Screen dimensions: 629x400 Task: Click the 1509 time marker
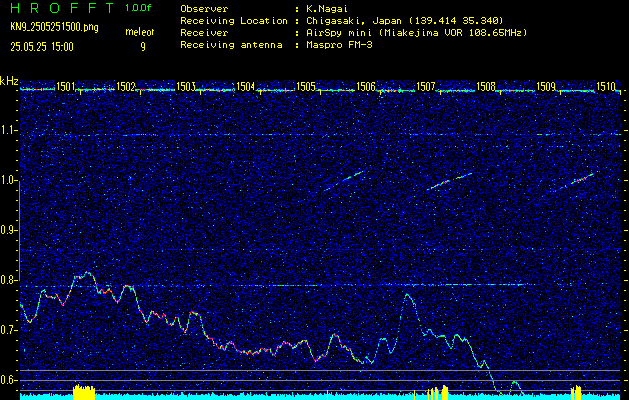[546, 86]
